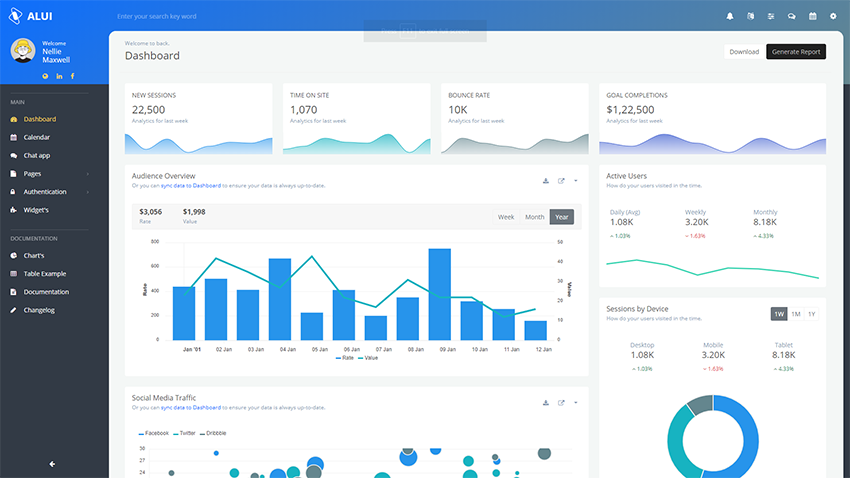Switch Audience Overview to Month view
Screen dimensions: 850x478
click(535, 217)
